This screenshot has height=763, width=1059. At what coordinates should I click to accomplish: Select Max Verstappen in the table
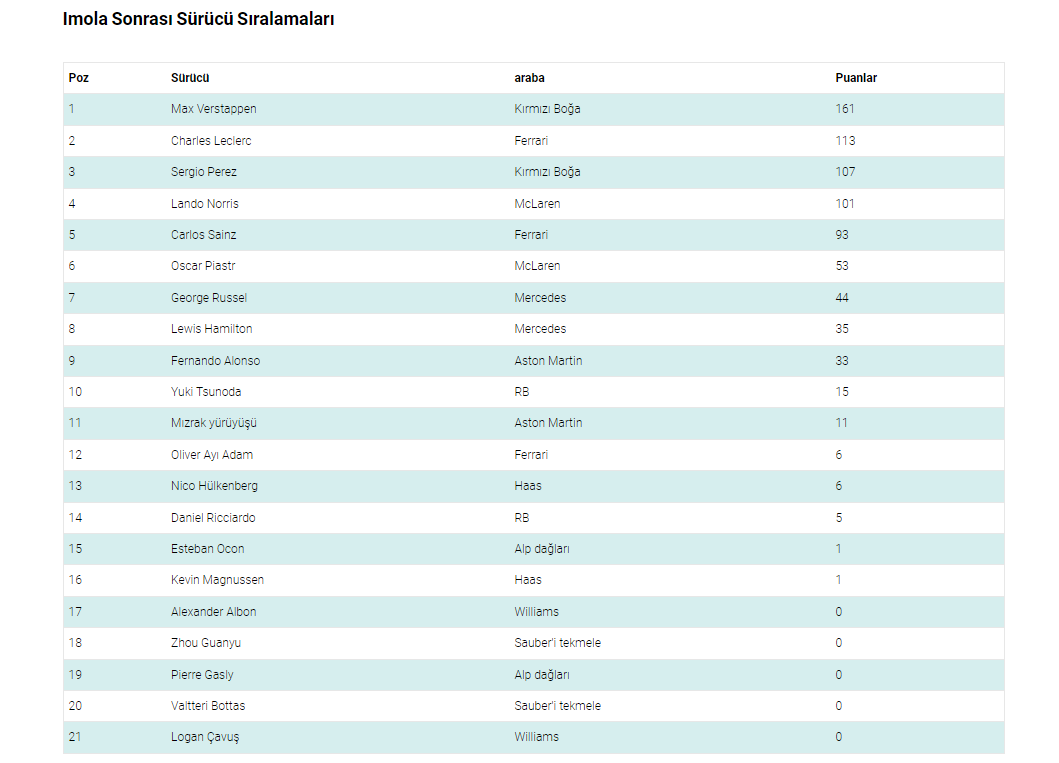(x=213, y=109)
